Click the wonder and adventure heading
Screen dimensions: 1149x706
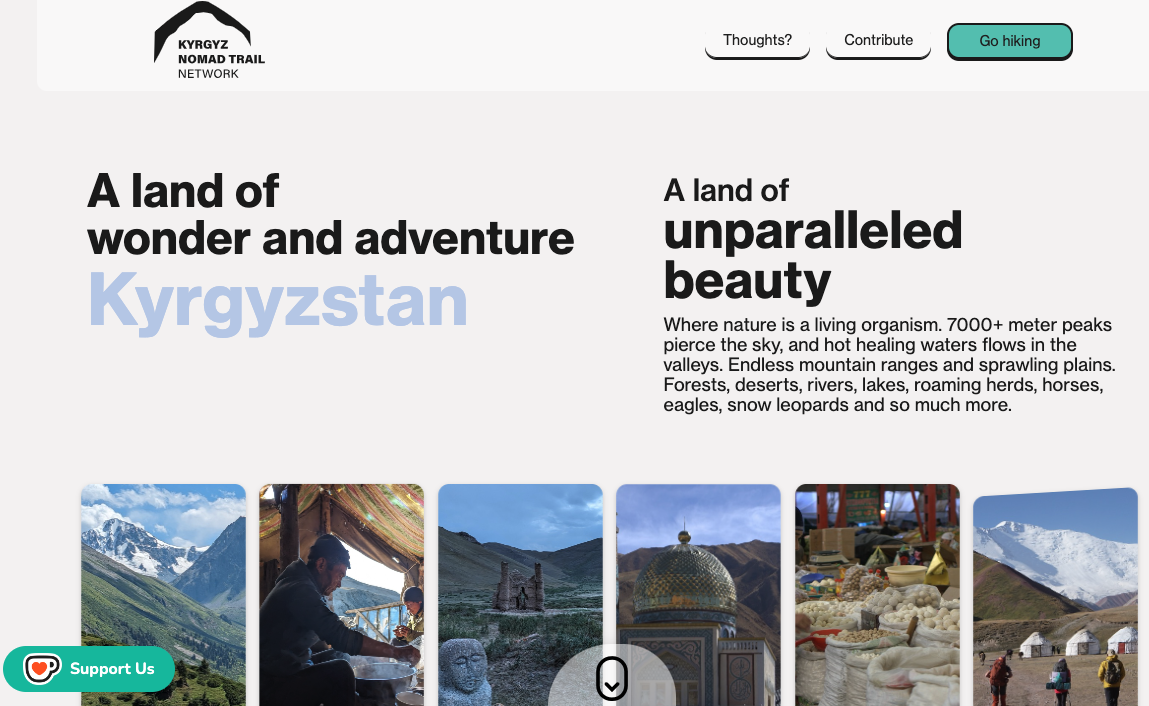tap(330, 238)
